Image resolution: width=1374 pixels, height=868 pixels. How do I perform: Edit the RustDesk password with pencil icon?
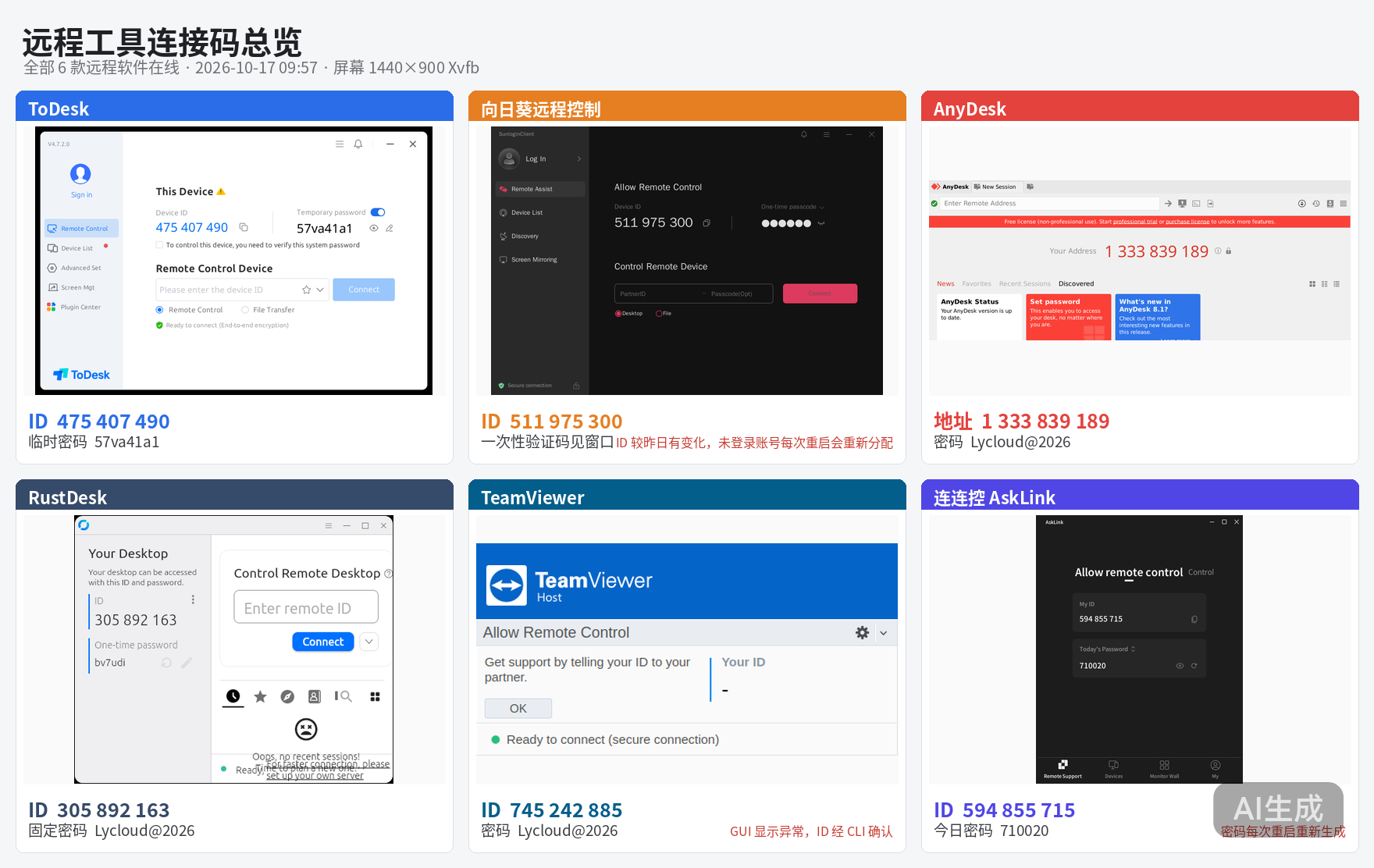pos(187,663)
